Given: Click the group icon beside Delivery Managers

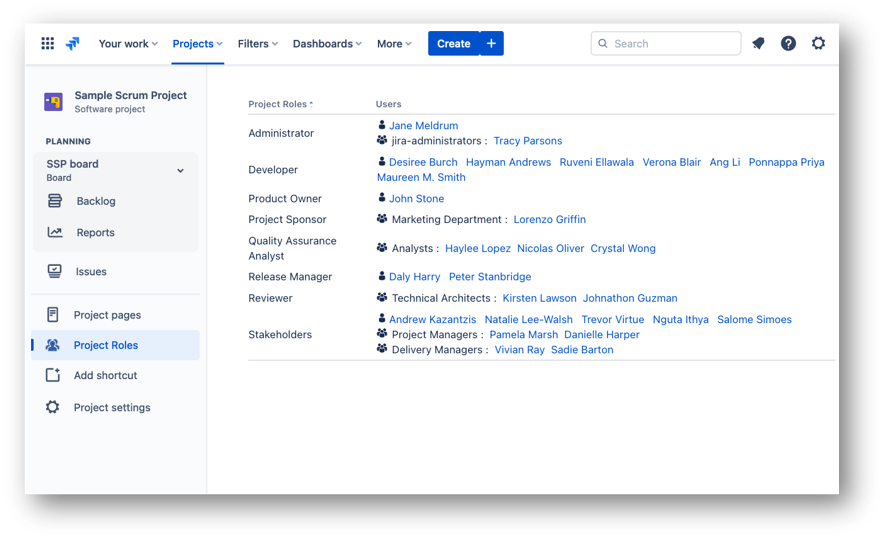Looking at the screenshot, I should pos(382,349).
